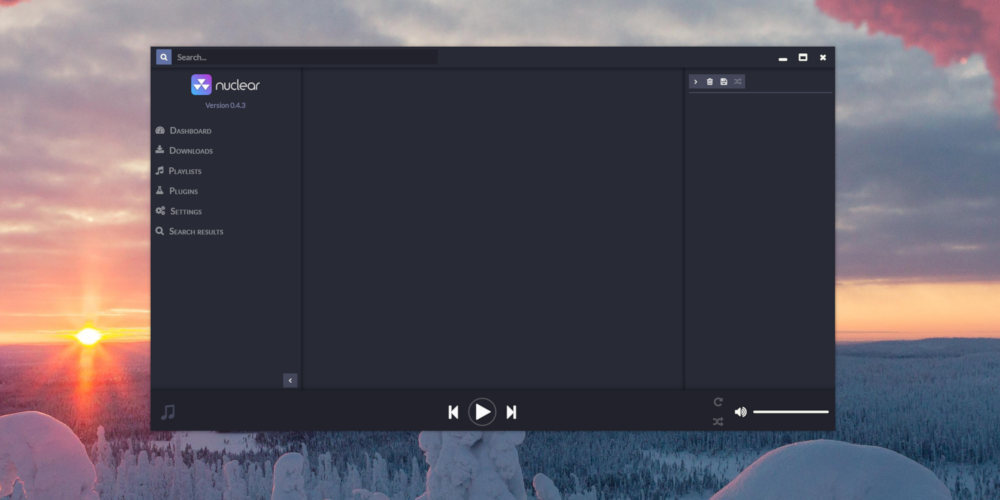Screen dimensions: 1000x500
Task: Collapse the left sidebar with the chevron
Action: (x=290, y=380)
